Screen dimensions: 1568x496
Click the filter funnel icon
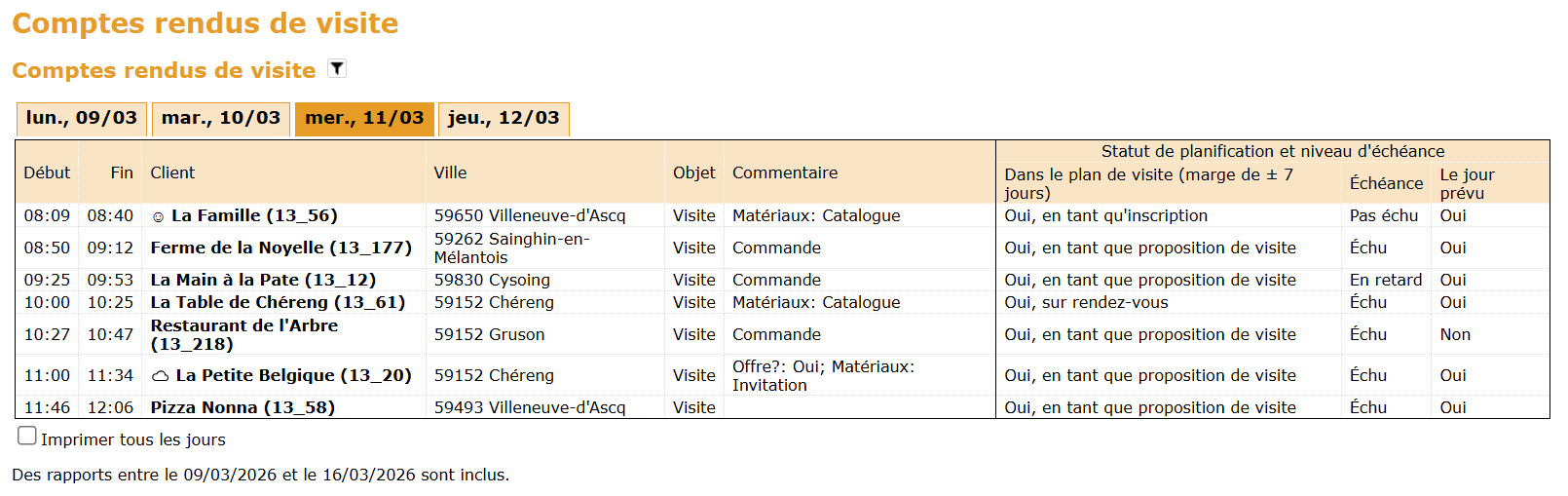pyautogui.click(x=337, y=68)
